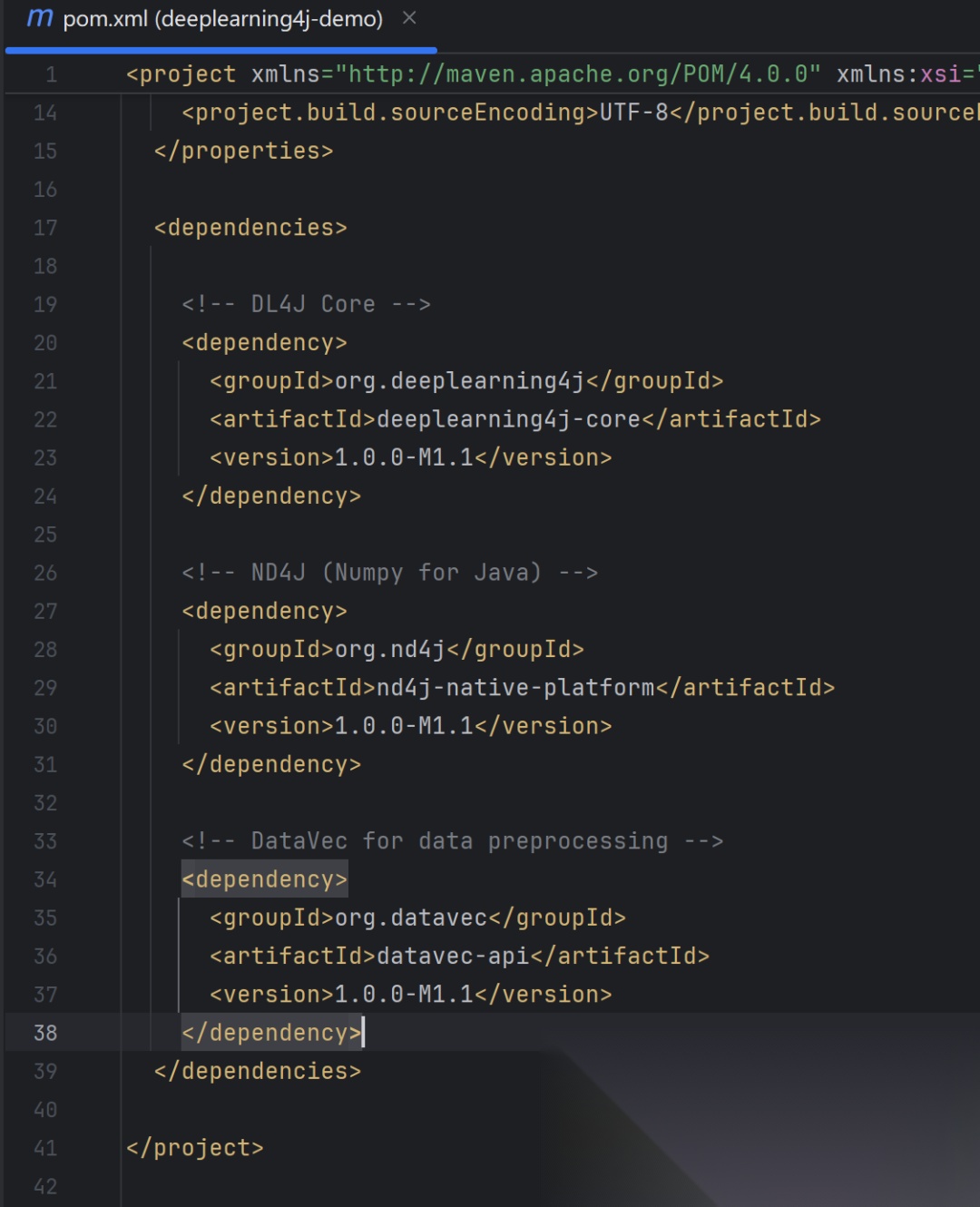Viewport: 980px width, 1207px height.
Task: Click the org.deeplearning4j groupId value
Action: pyautogui.click(x=460, y=381)
